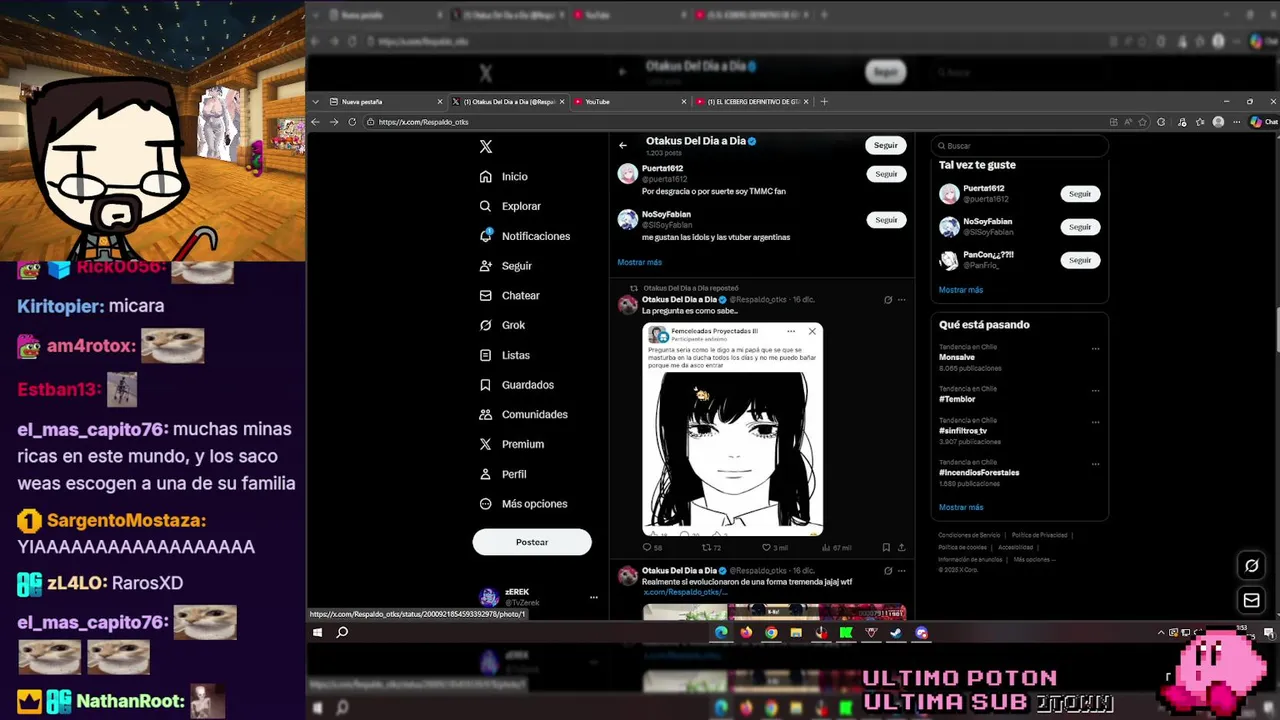This screenshot has width=1280, height=720.
Task: Open Grok icon on 'Realmente si evolucionaron' post
Action: click(x=888, y=571)
